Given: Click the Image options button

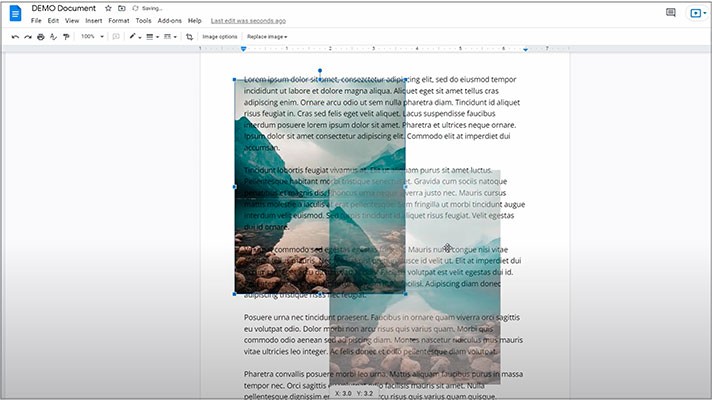Looking at the screenshot, I should (220, 37).
